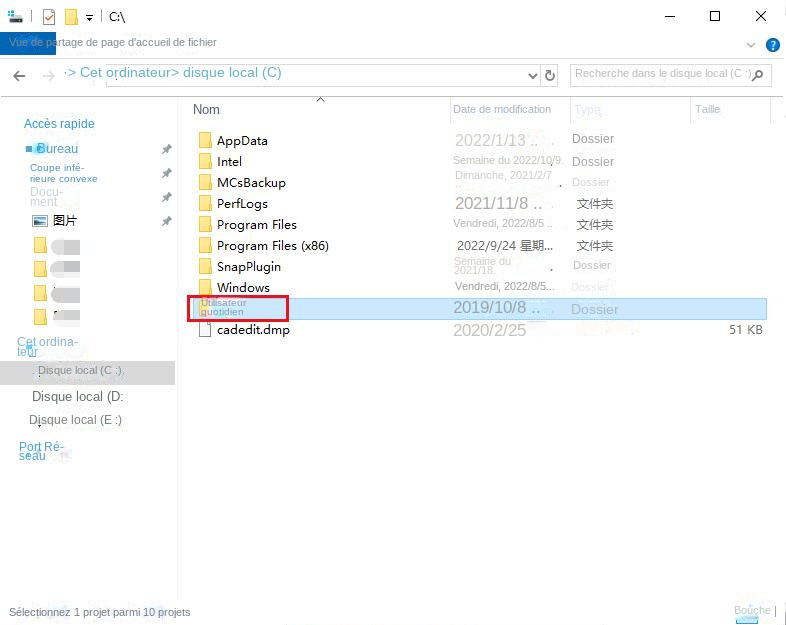The width and height of the screenshot is (786, 625).
Task: Click the Cet ordinateur breadcrumb link
Action: point(125,73)
